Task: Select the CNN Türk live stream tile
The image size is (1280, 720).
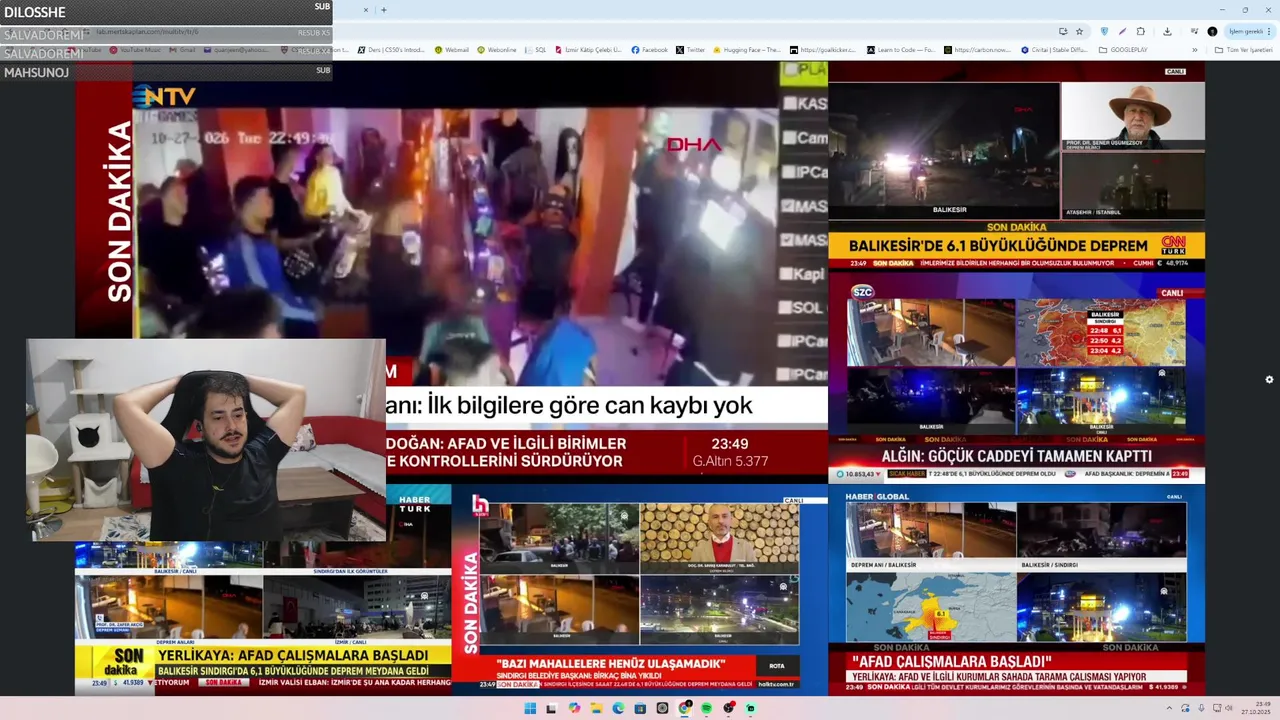Action: click(1016, 165)
